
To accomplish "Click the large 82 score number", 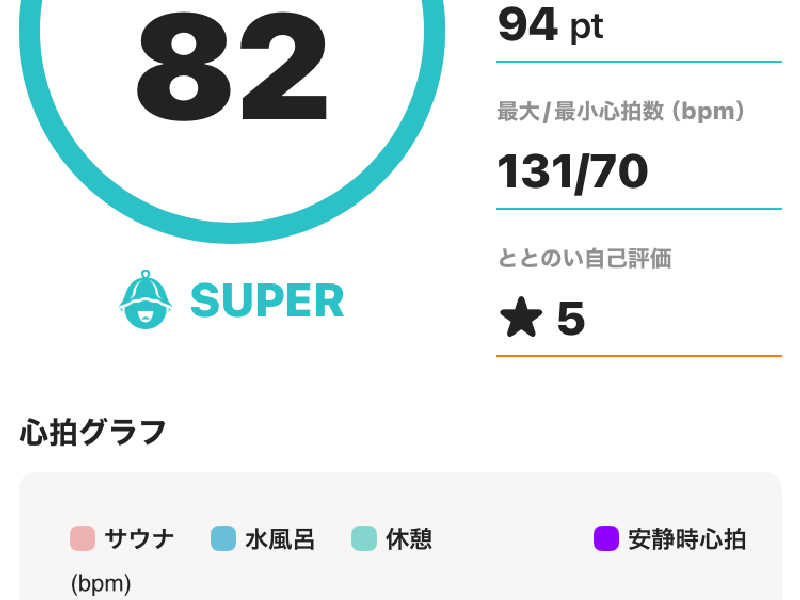I will 232,66.
